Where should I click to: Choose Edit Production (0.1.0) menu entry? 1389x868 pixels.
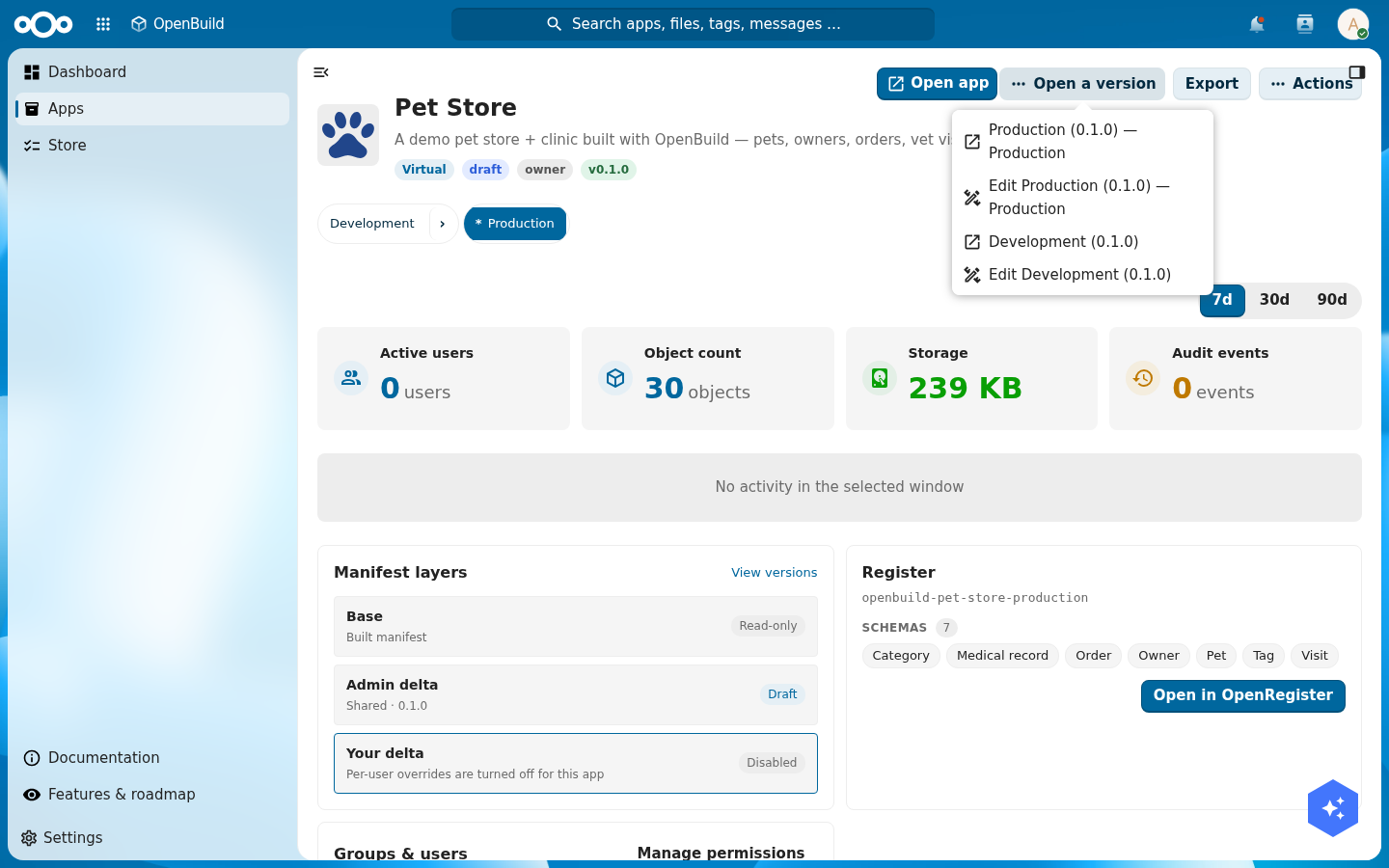pos(1082,198)
